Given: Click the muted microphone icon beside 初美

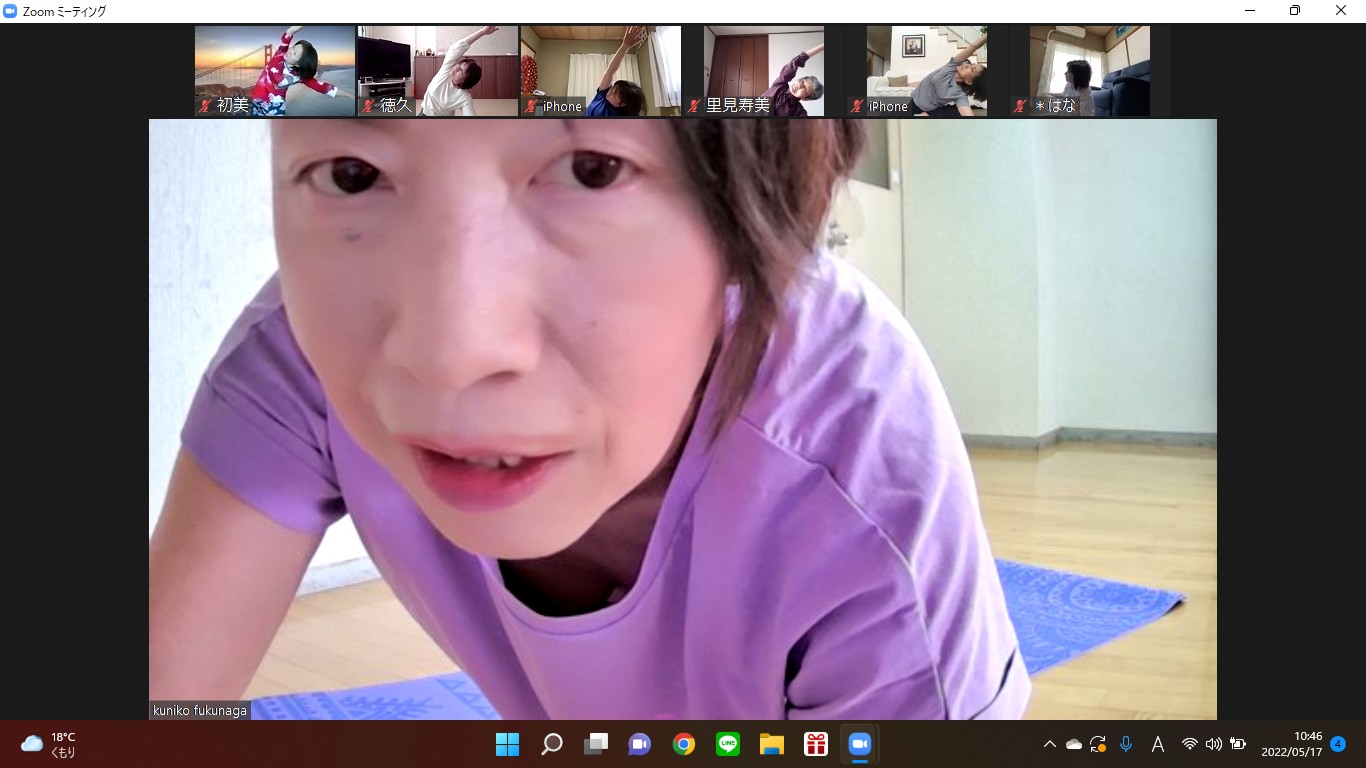Looking at the screenshot, I should 206,105.
